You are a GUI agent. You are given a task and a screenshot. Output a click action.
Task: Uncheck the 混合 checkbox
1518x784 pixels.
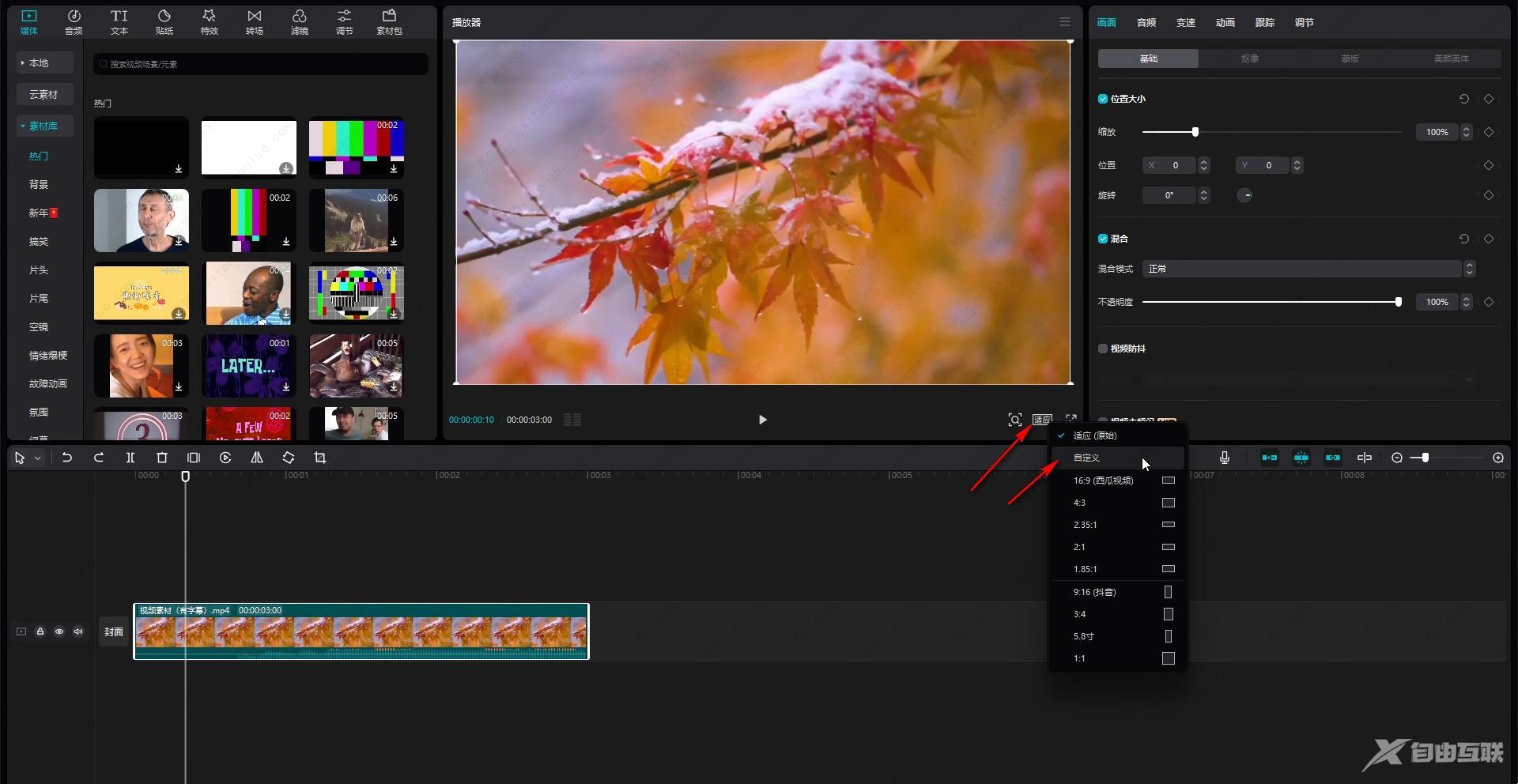[1103, 239]
